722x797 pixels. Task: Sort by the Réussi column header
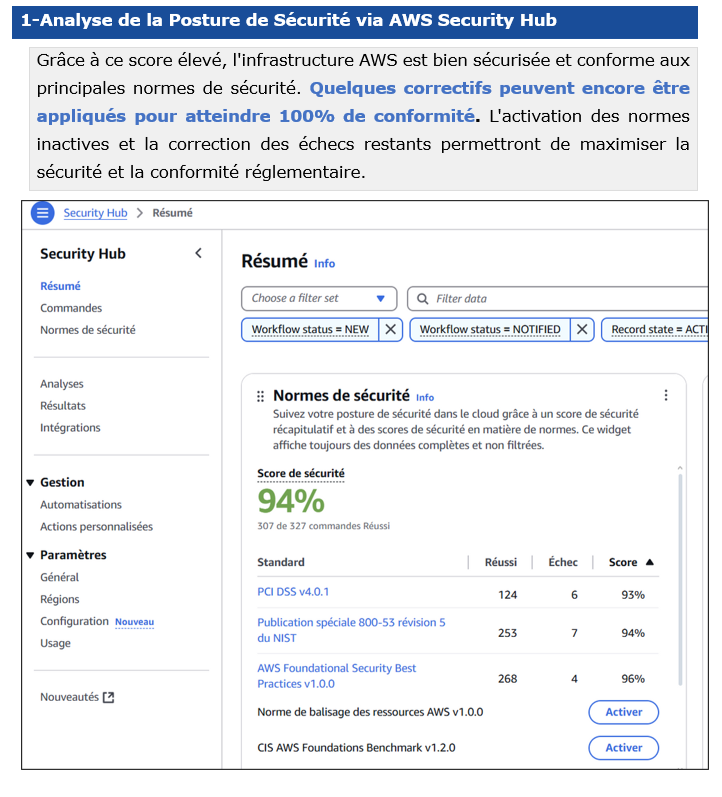[x=501, y=562]
